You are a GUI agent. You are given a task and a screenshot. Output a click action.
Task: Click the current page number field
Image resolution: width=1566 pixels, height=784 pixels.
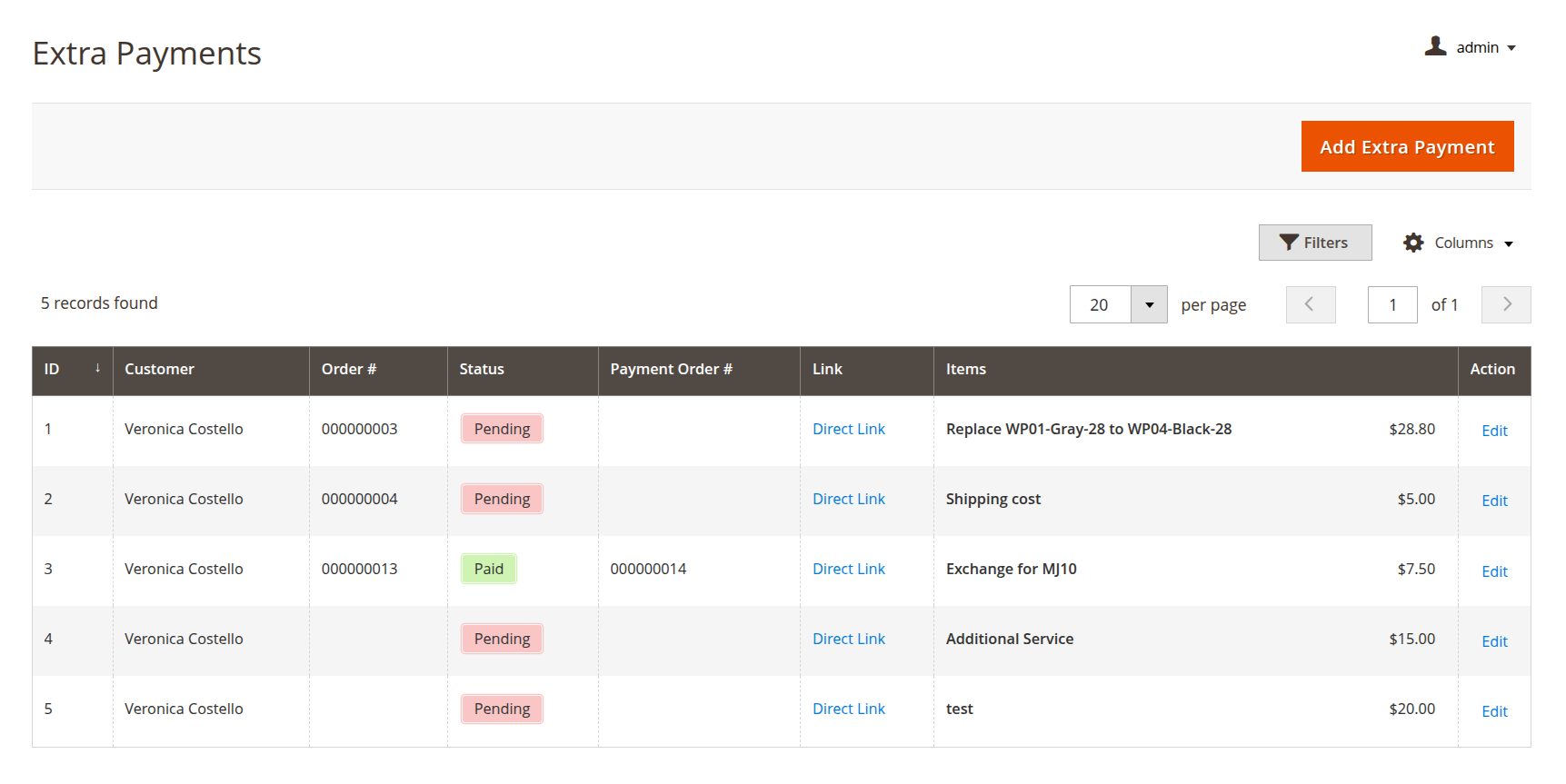point(1391,304)
